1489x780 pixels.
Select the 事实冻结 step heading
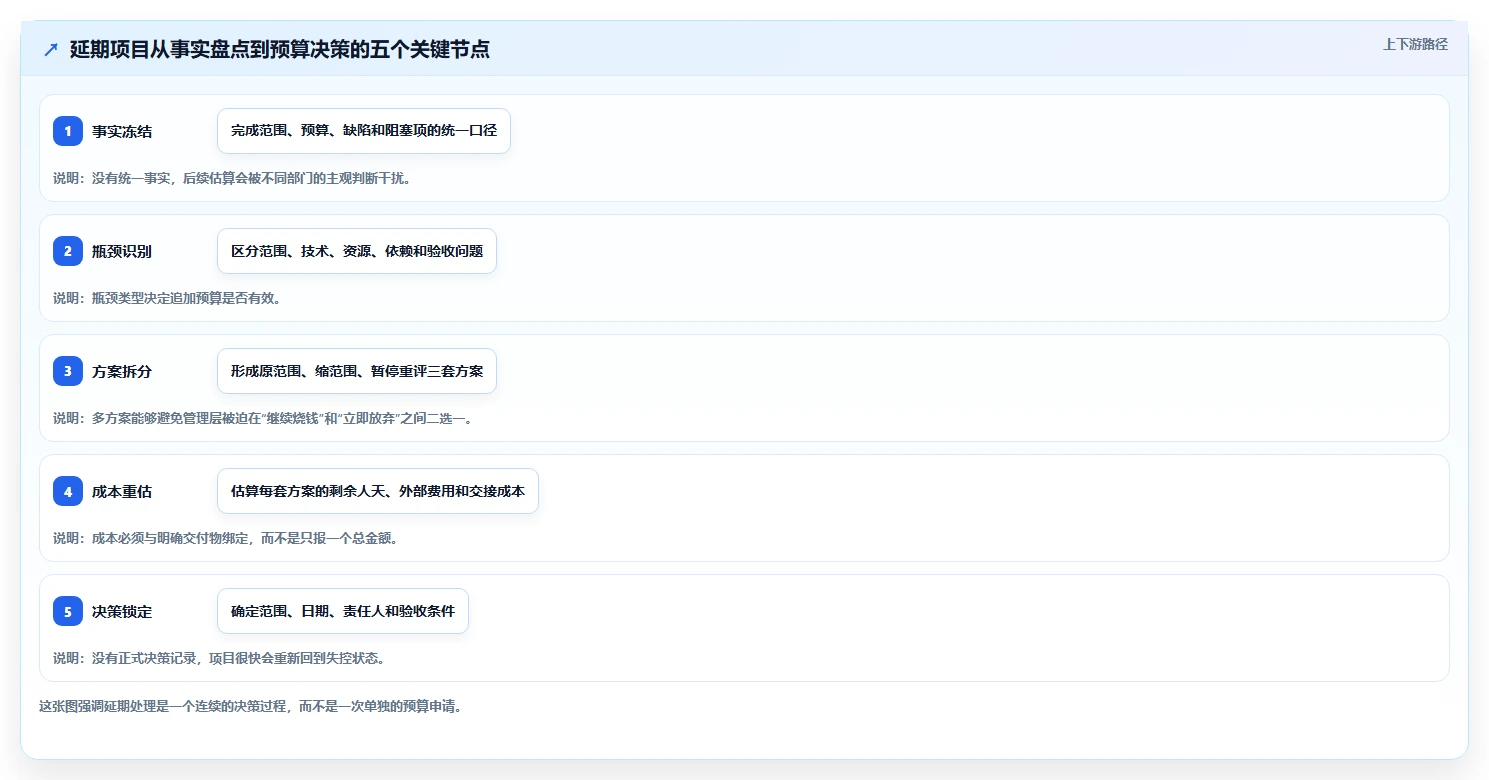coord(122,131)
